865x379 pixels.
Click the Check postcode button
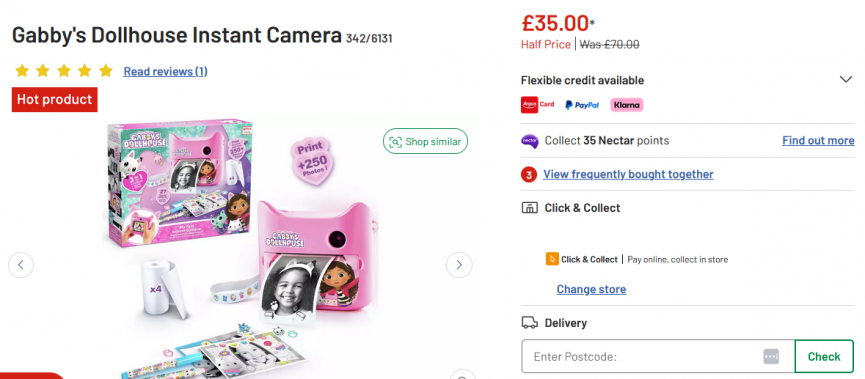(x=824, y=356)
